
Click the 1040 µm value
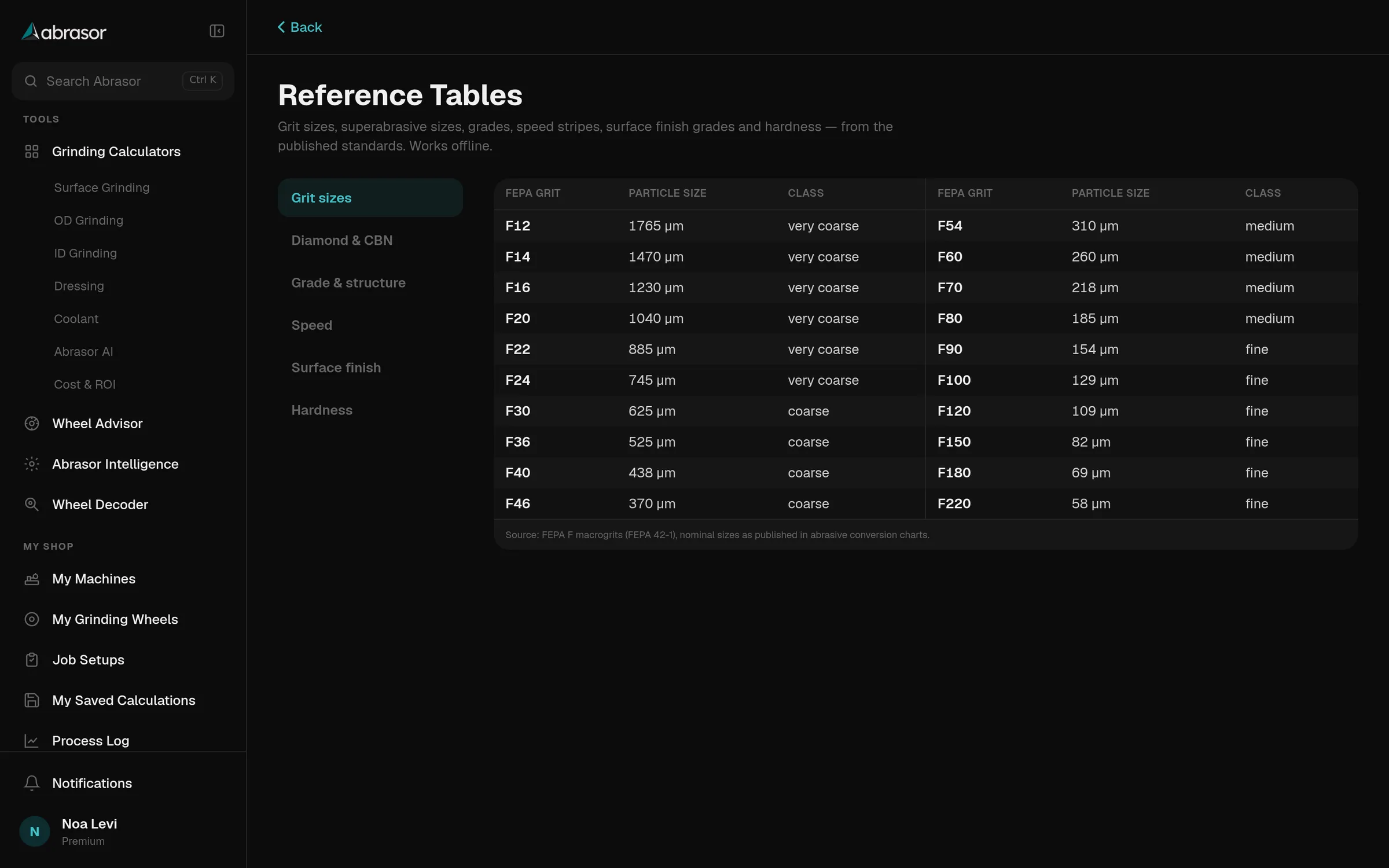point(656,319)
